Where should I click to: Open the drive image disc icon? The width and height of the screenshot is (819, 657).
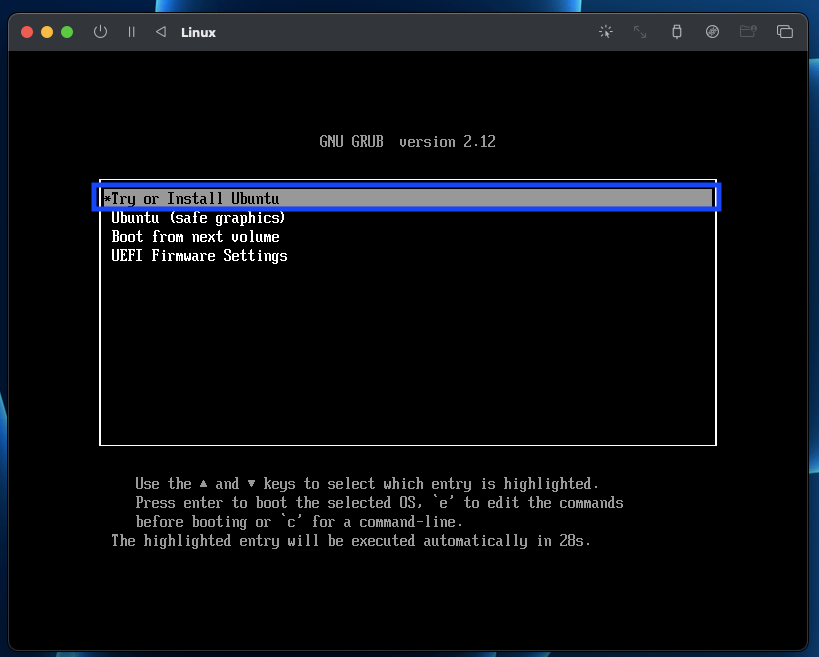pos(712,32)
